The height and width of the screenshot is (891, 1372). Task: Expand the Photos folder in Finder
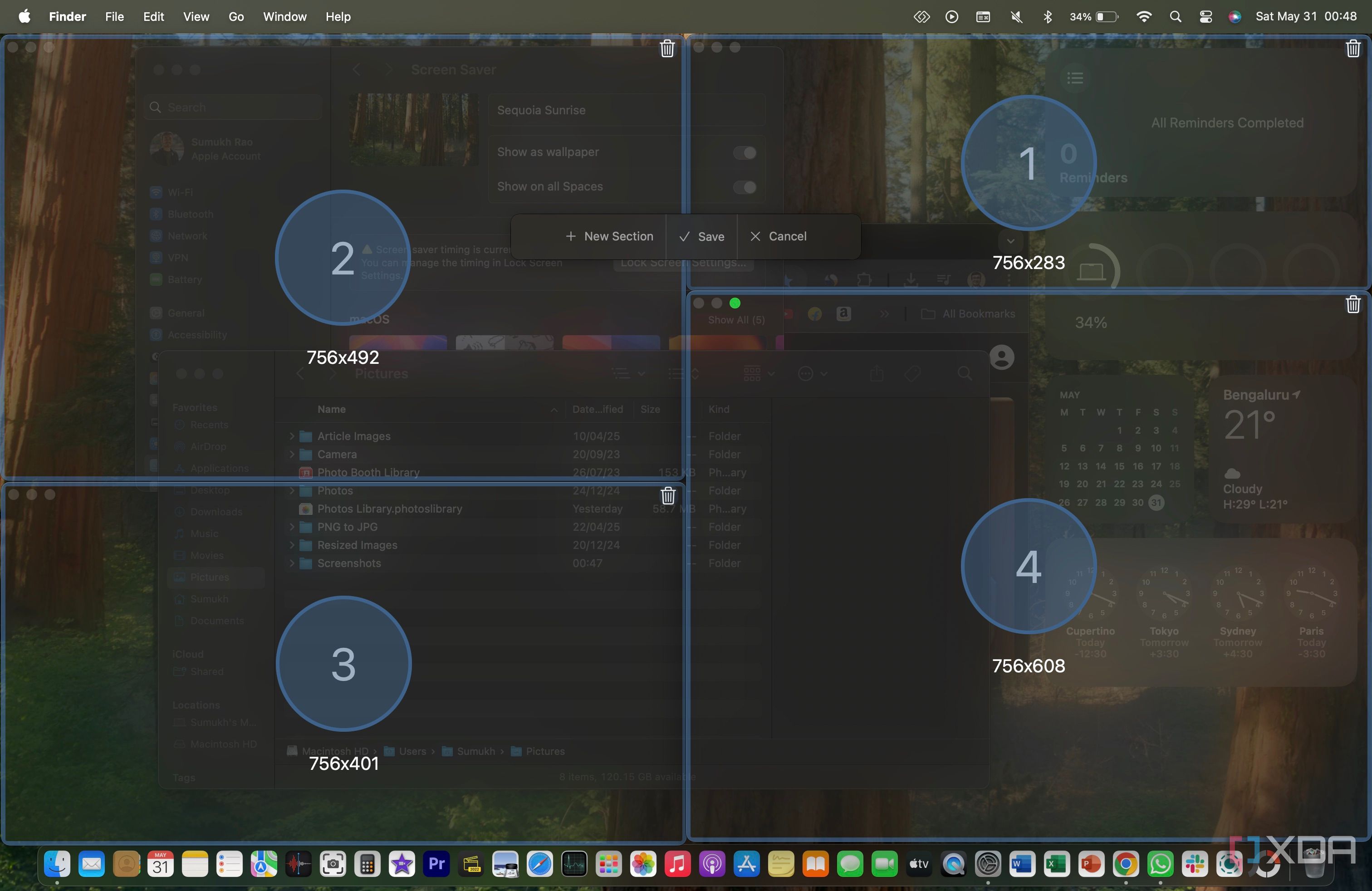(x=292, y=490)
